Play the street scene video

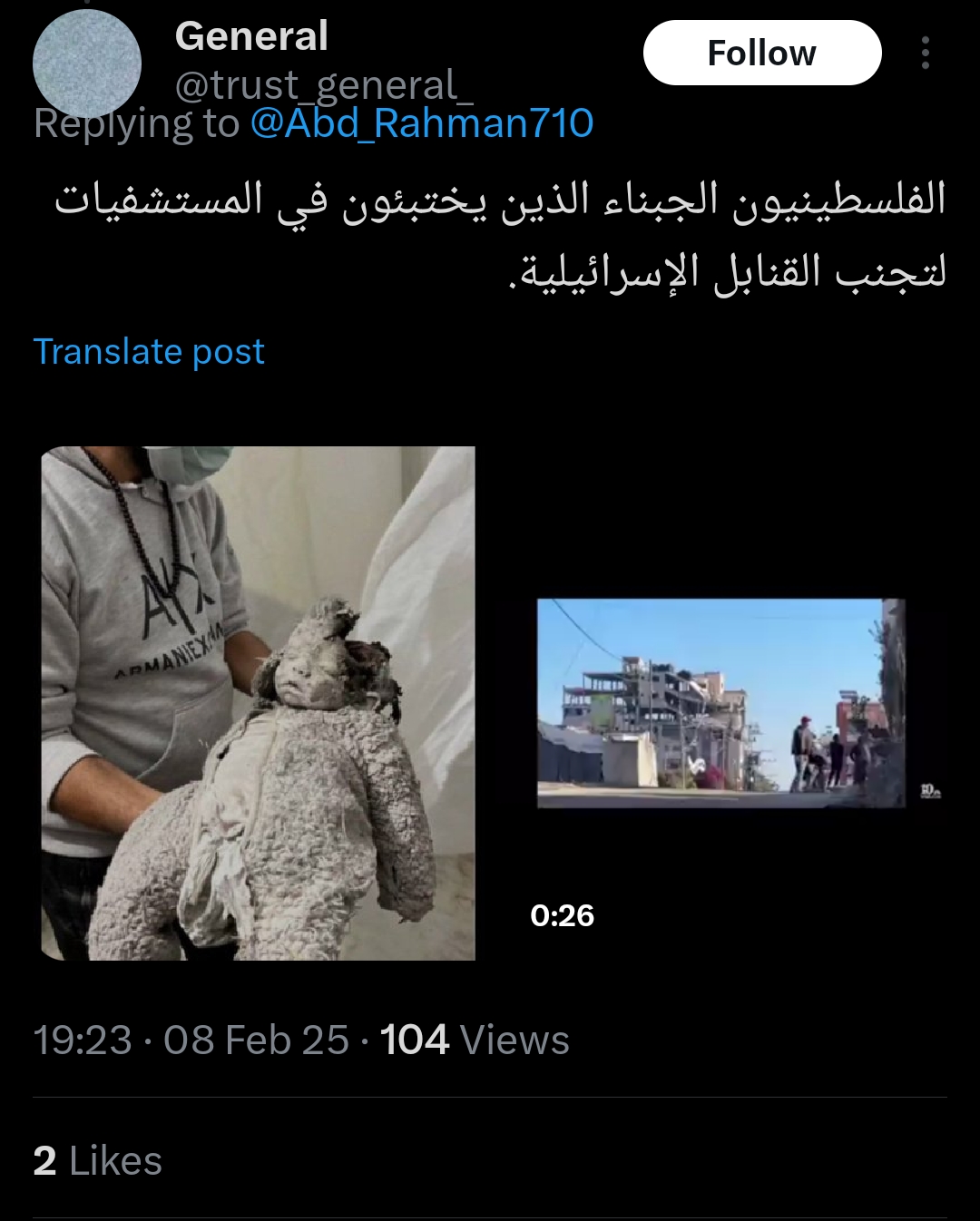point(721,703)
